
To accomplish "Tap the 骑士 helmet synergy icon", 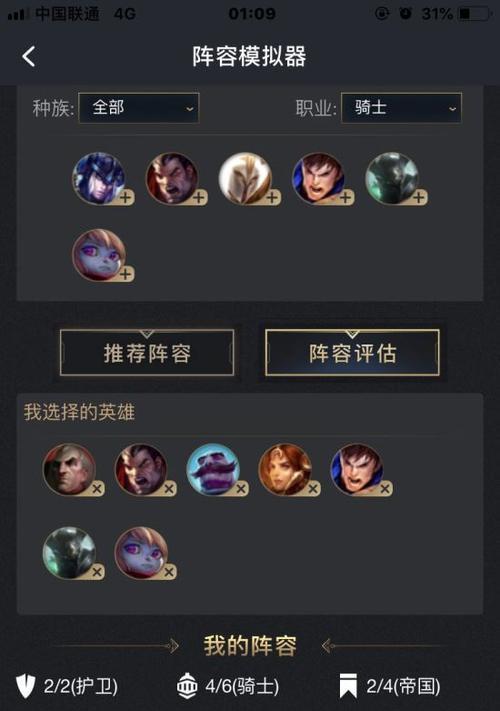I will click(187, 686).
